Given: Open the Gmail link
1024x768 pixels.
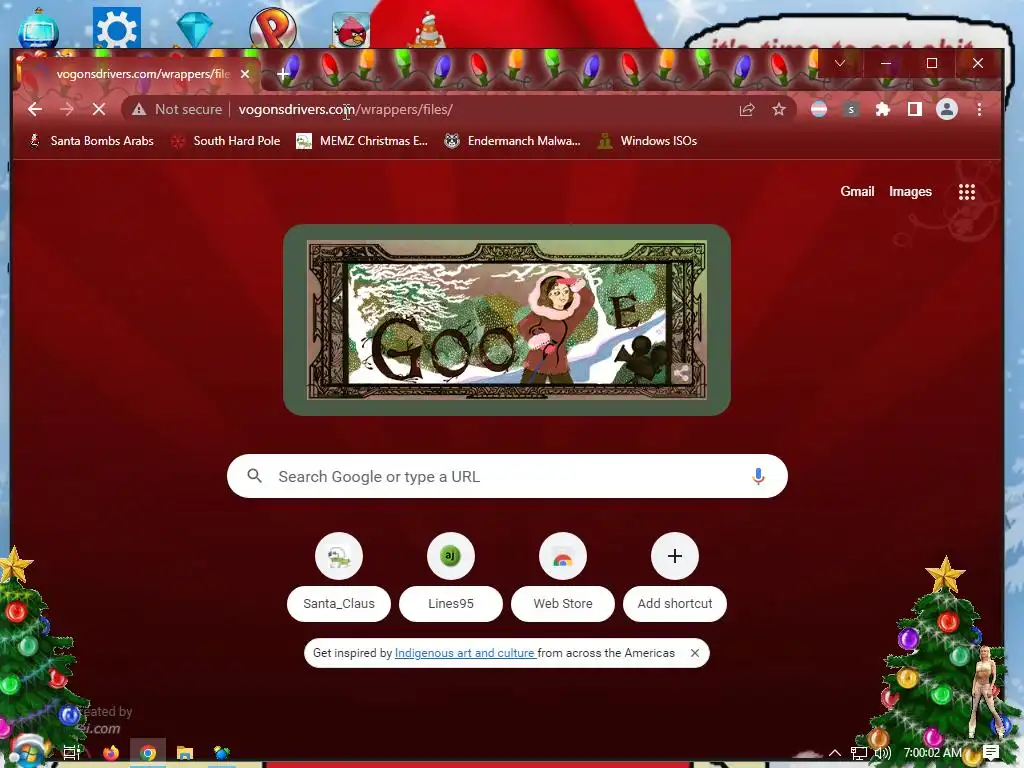Looking at the screenshot, I should (x=857, y=191).
